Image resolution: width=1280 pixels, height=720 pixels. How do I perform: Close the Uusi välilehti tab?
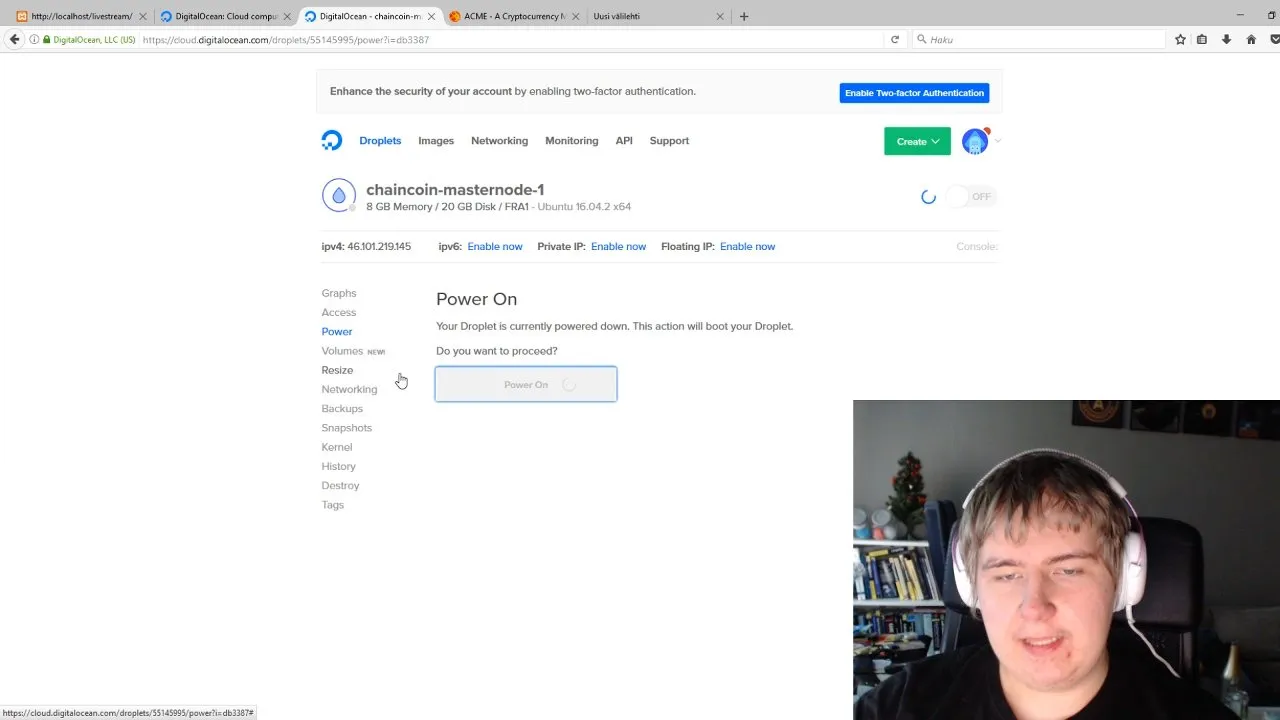719,16
